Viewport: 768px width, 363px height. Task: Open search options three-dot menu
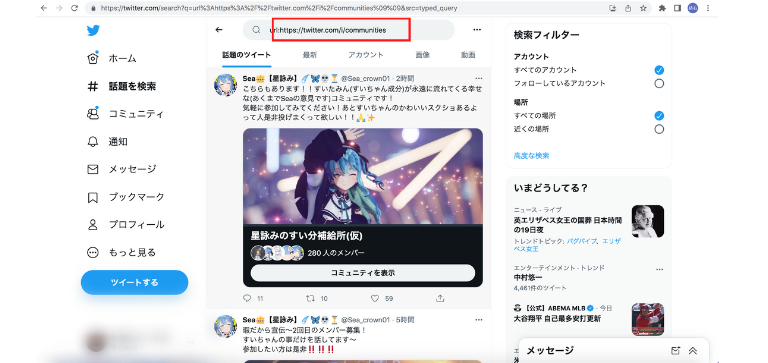coord(477,30)
